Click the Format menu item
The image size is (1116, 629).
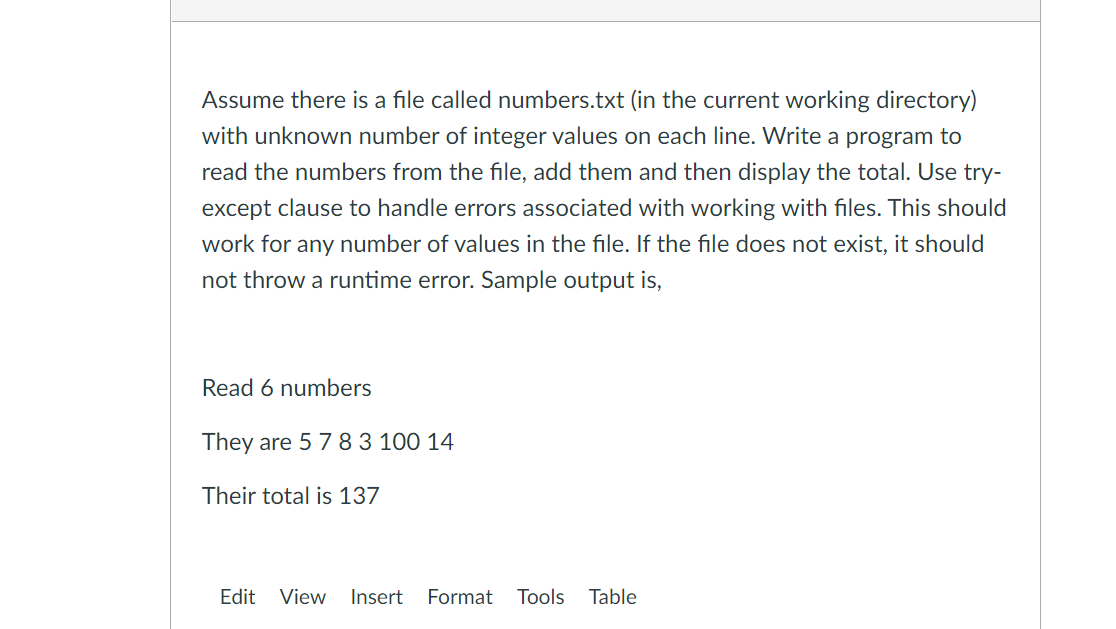coord(460,596)
